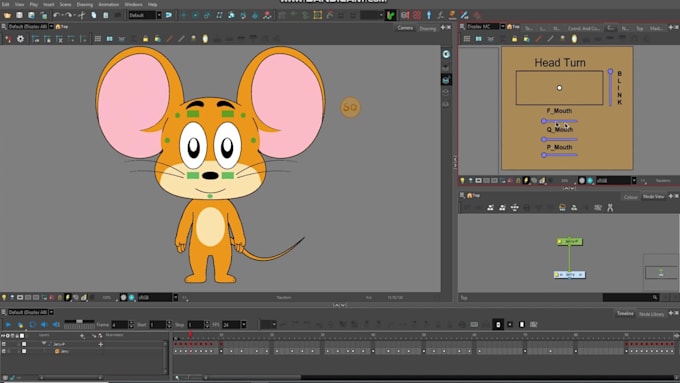
Task: Open the Display MC dropdown arrow
Action: [503, 26]
